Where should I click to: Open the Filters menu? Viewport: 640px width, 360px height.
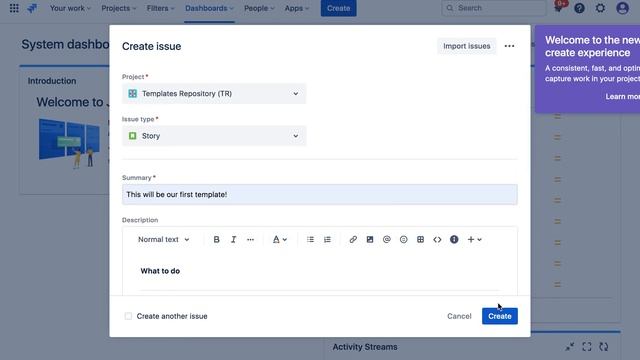(x=160, y=8)
